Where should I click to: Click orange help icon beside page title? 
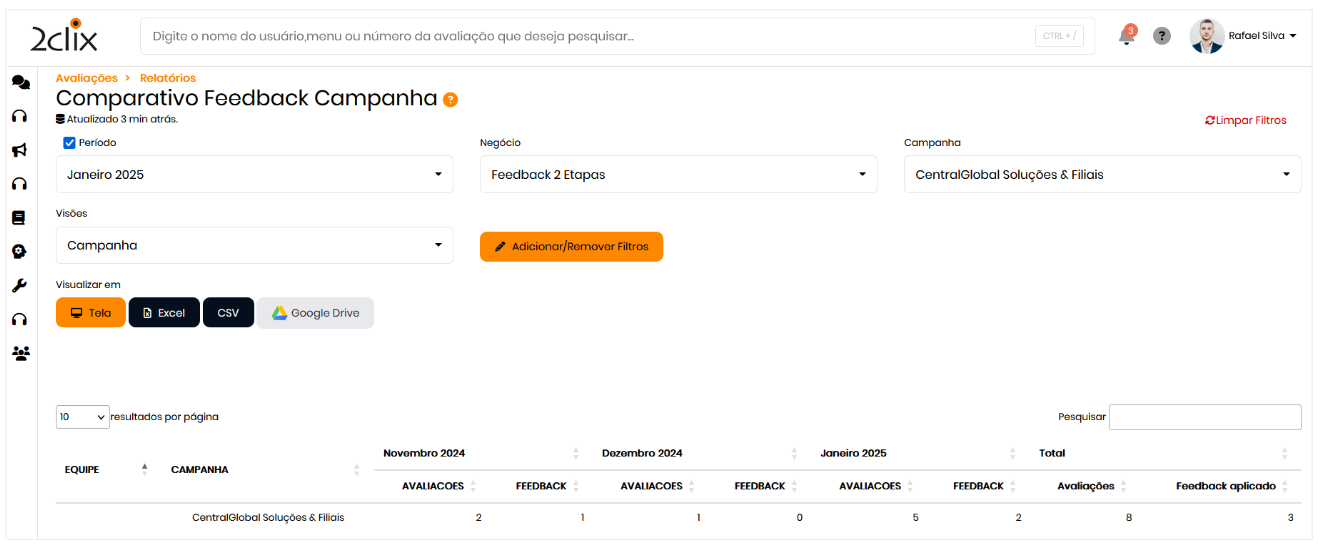point(451,99)
